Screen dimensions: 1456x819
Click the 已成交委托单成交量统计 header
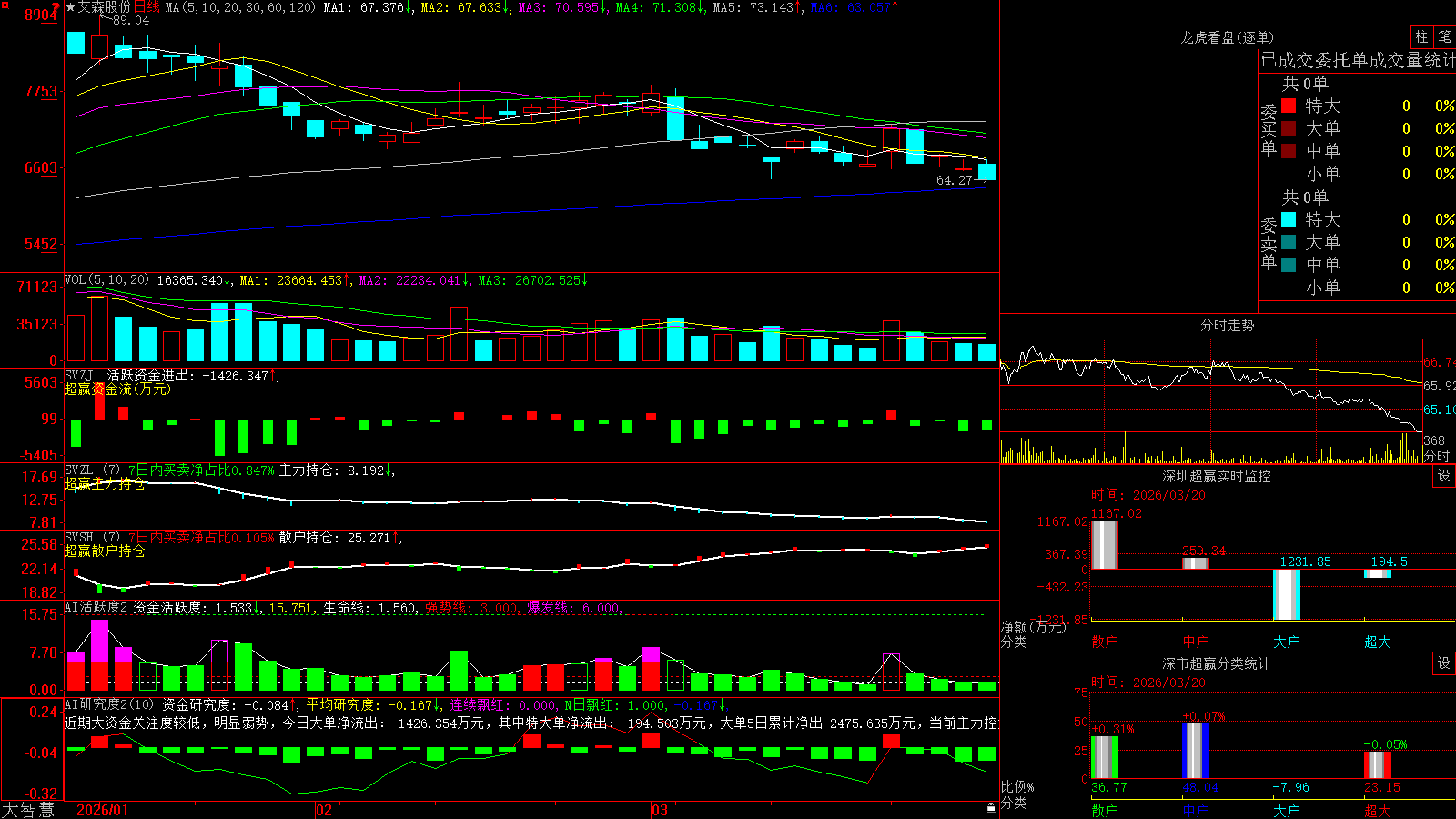1358,60
